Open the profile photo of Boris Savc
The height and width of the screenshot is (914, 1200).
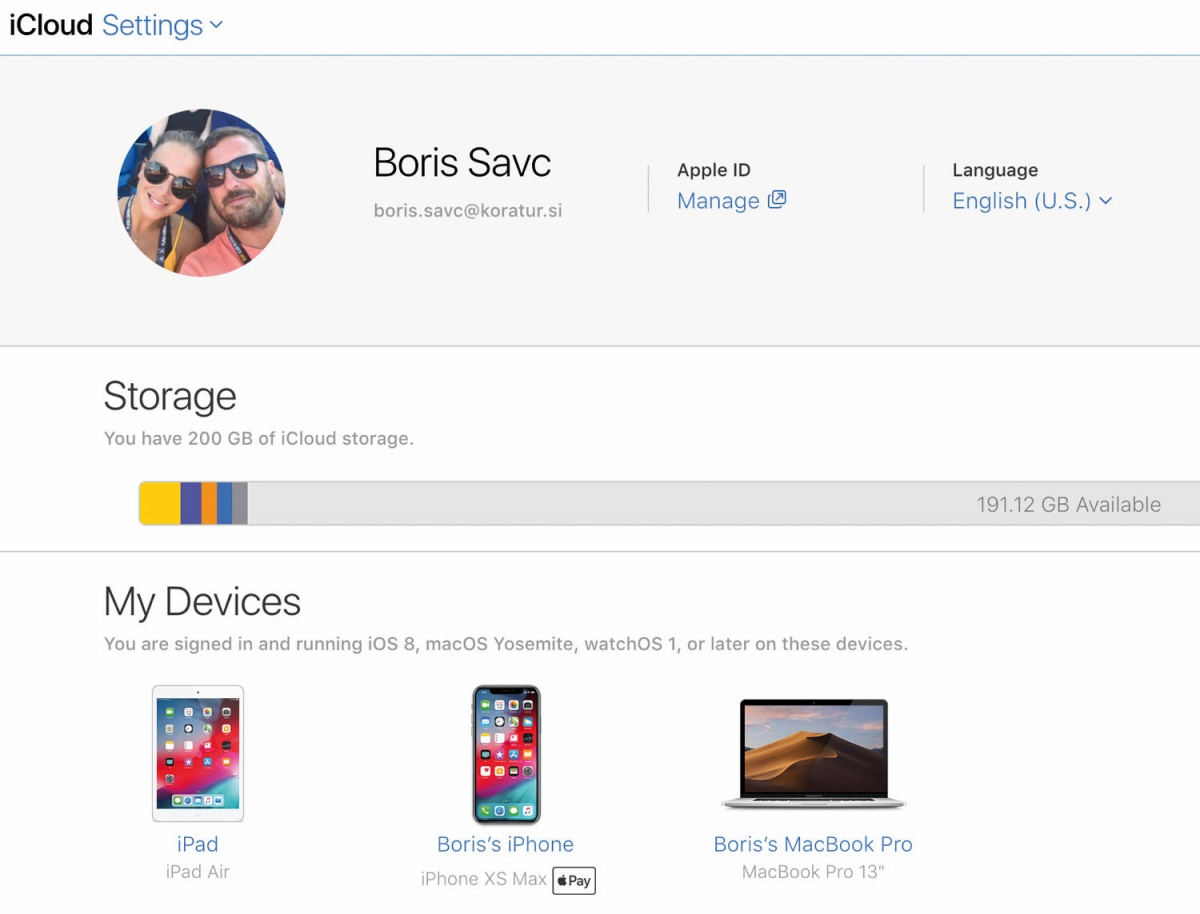(x=201, y=193)
